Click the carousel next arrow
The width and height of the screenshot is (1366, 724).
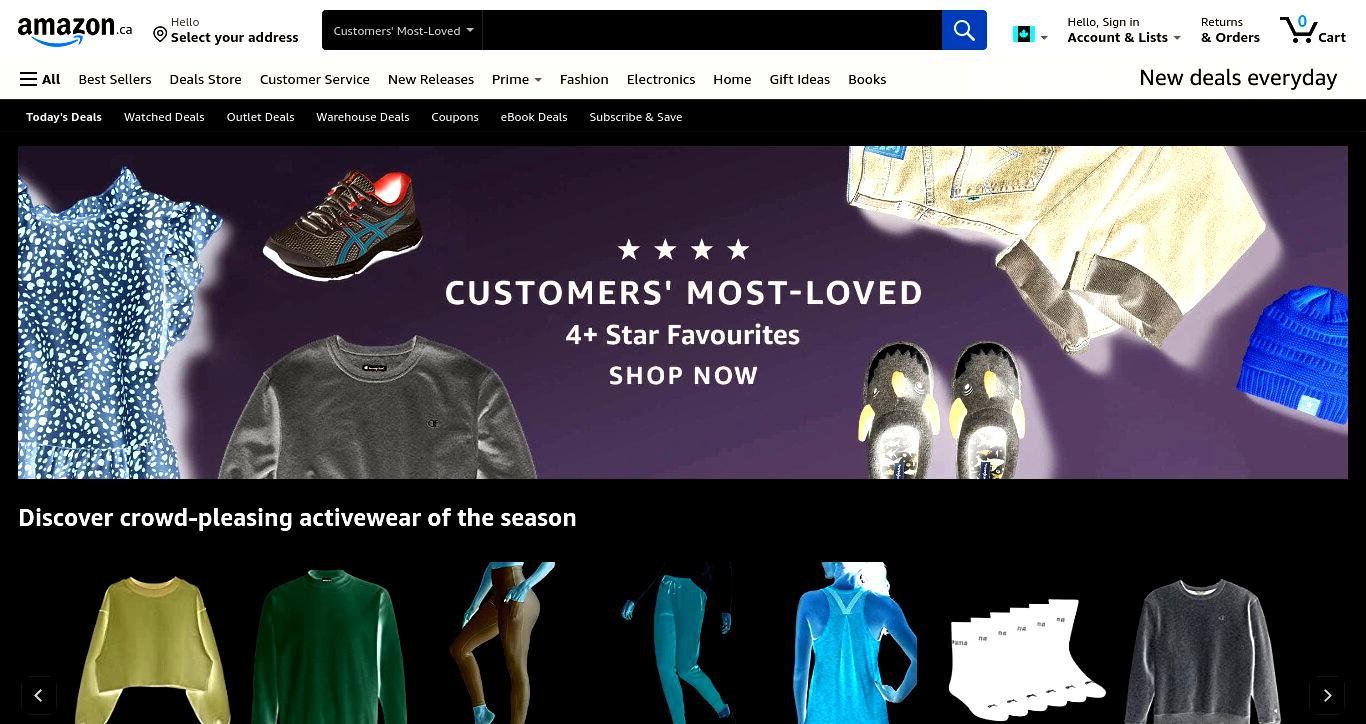click(x=1327, y=695)
